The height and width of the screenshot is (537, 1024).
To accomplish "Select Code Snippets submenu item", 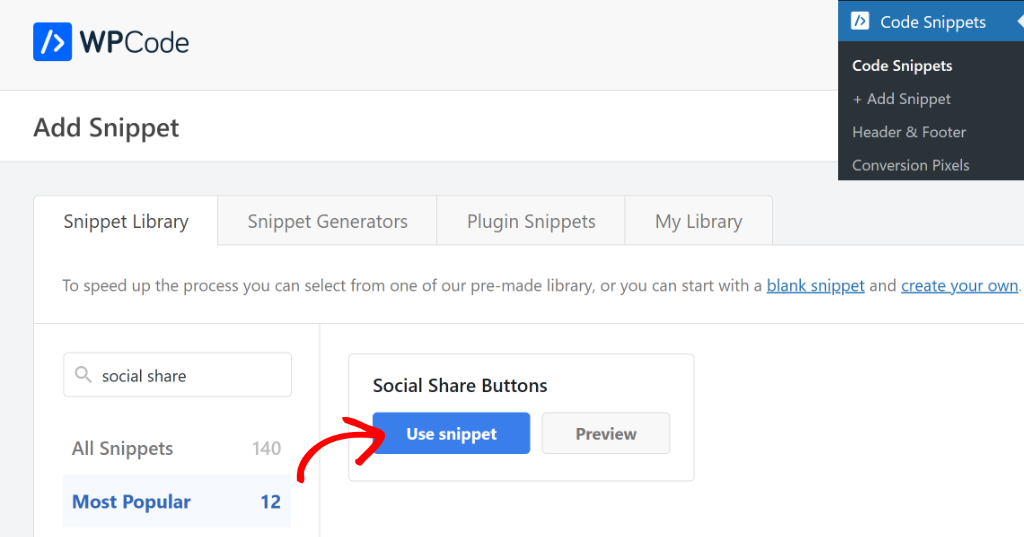I will point(902,65).
